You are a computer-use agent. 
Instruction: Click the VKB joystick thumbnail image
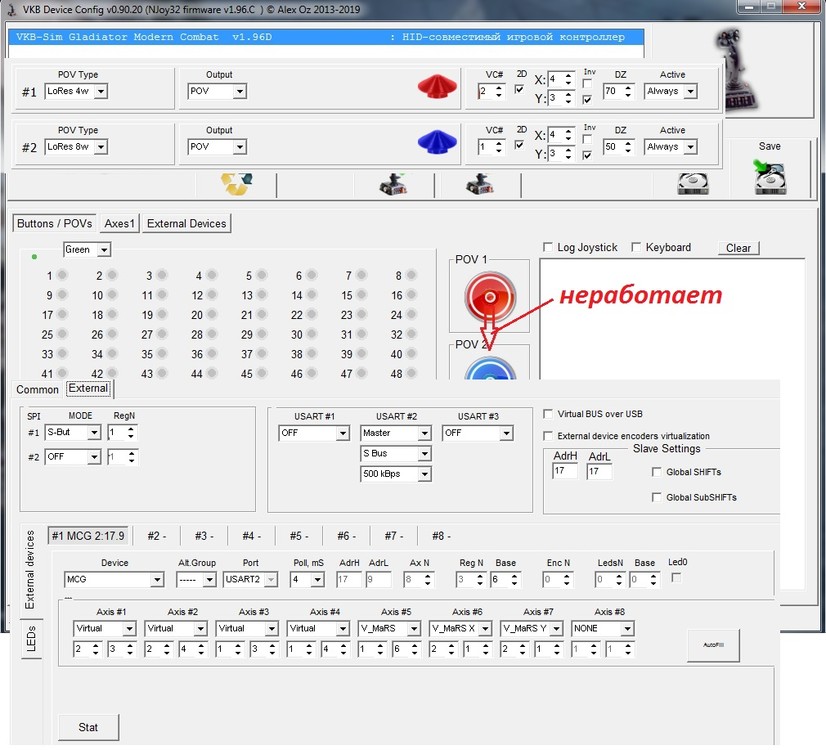(x=738, y=68)
